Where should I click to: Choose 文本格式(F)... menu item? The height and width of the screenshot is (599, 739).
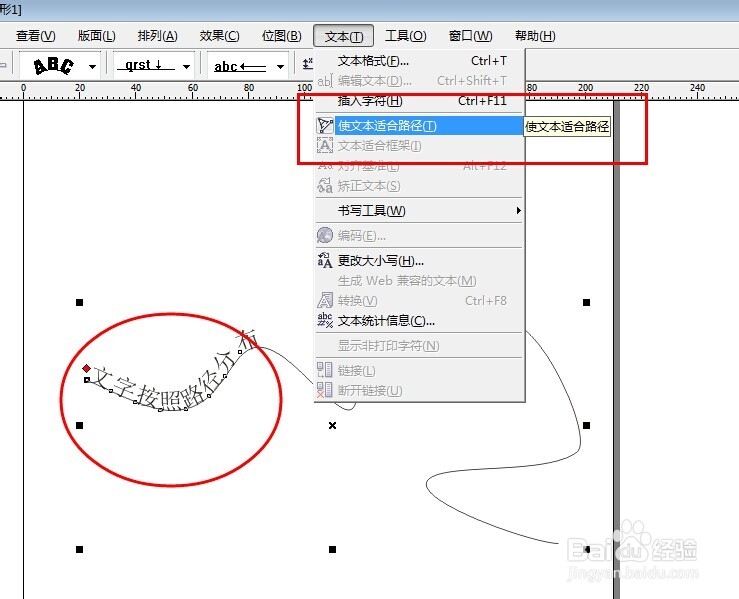click(x=419, y=61)
